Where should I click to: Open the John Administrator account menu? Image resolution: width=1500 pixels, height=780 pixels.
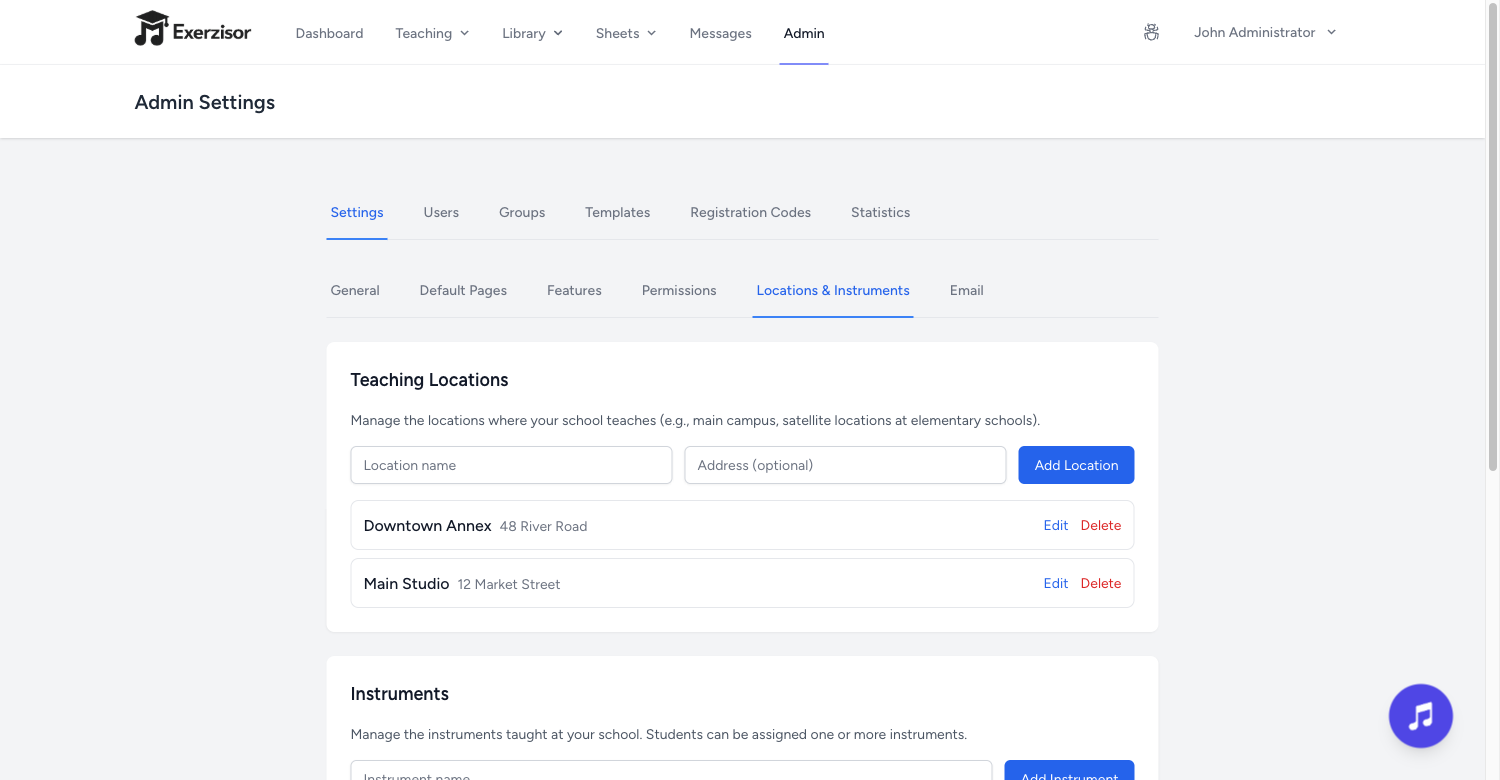pos(1265,33)
